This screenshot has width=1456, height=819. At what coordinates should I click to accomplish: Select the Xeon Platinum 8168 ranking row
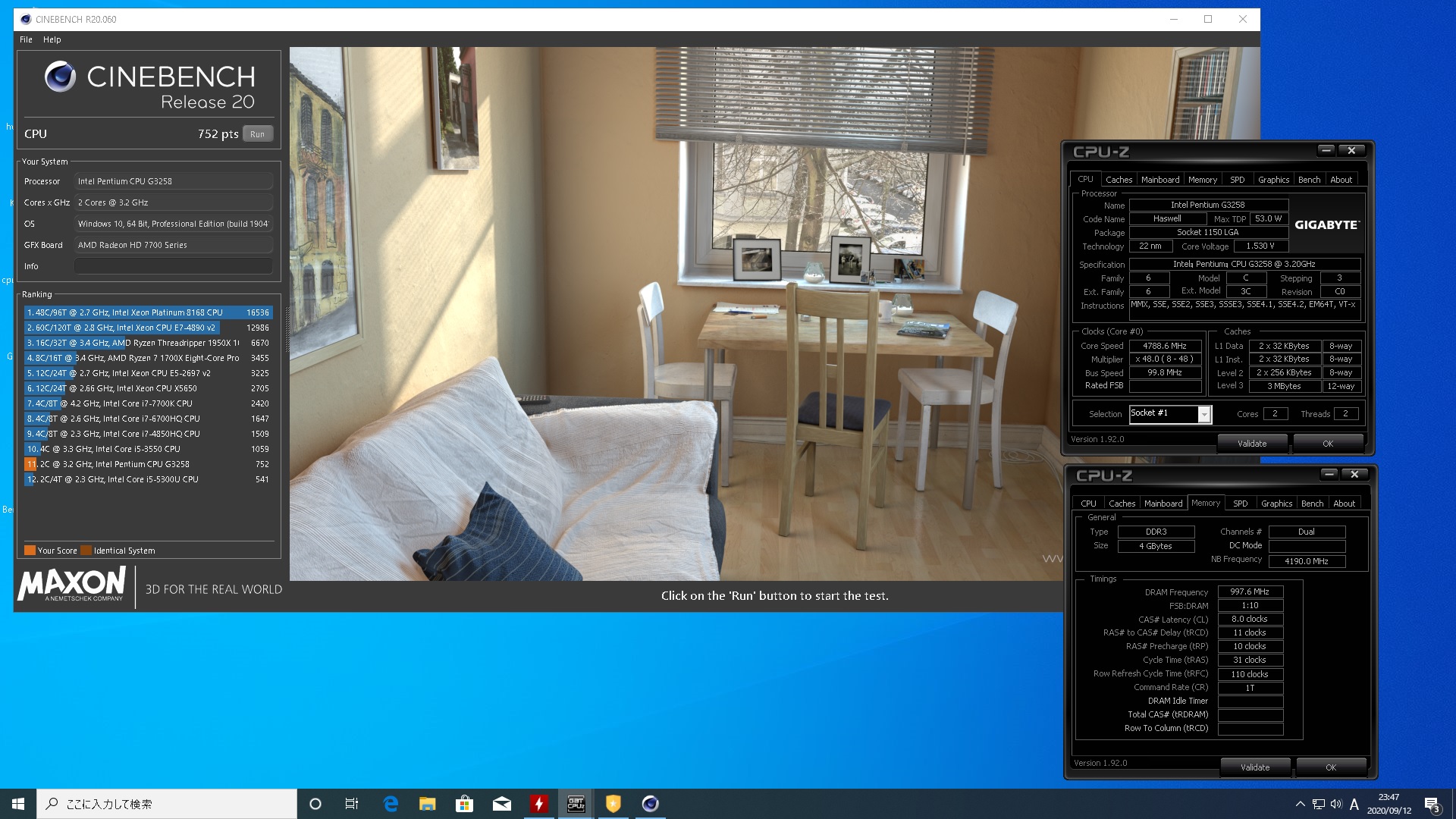point(148,312)
